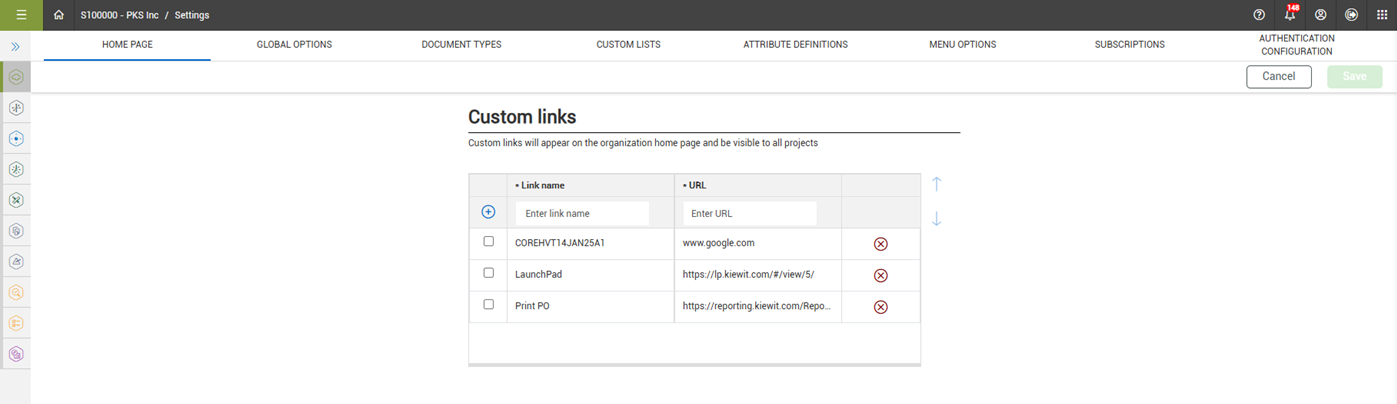The image size is (1397, 404).
Task: Open the notifications bell
Action: [x=1290, y=15]
